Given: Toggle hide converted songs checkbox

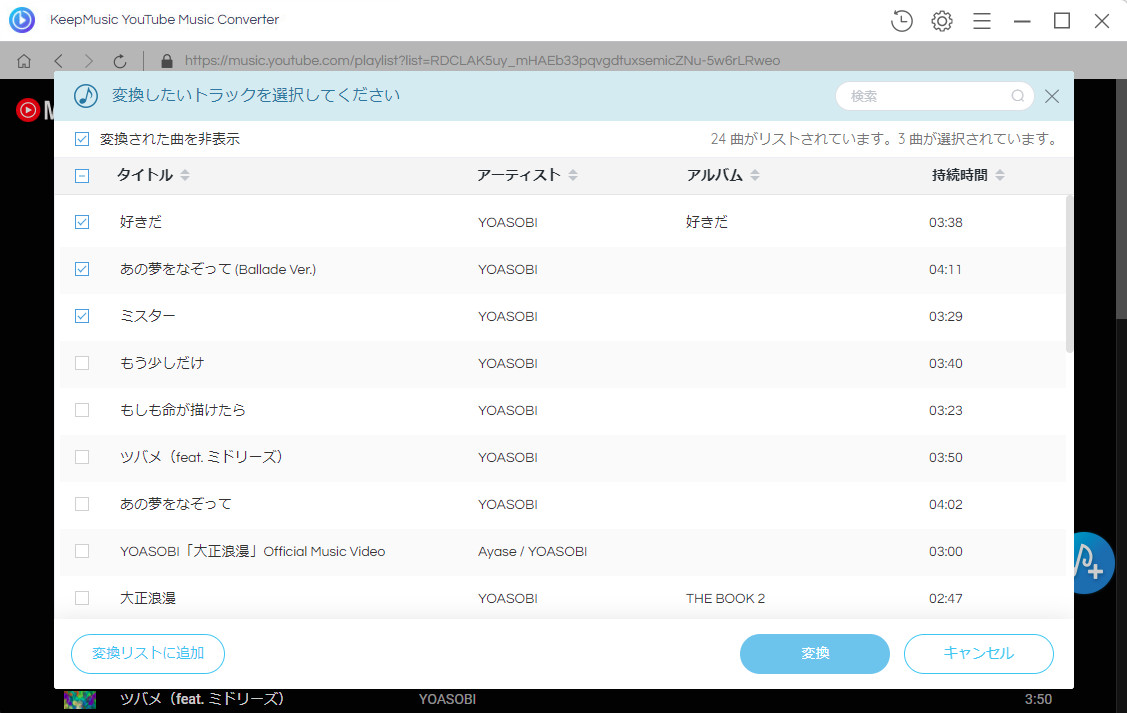Looking at the screenshot, I should click(x=82, y=139).
